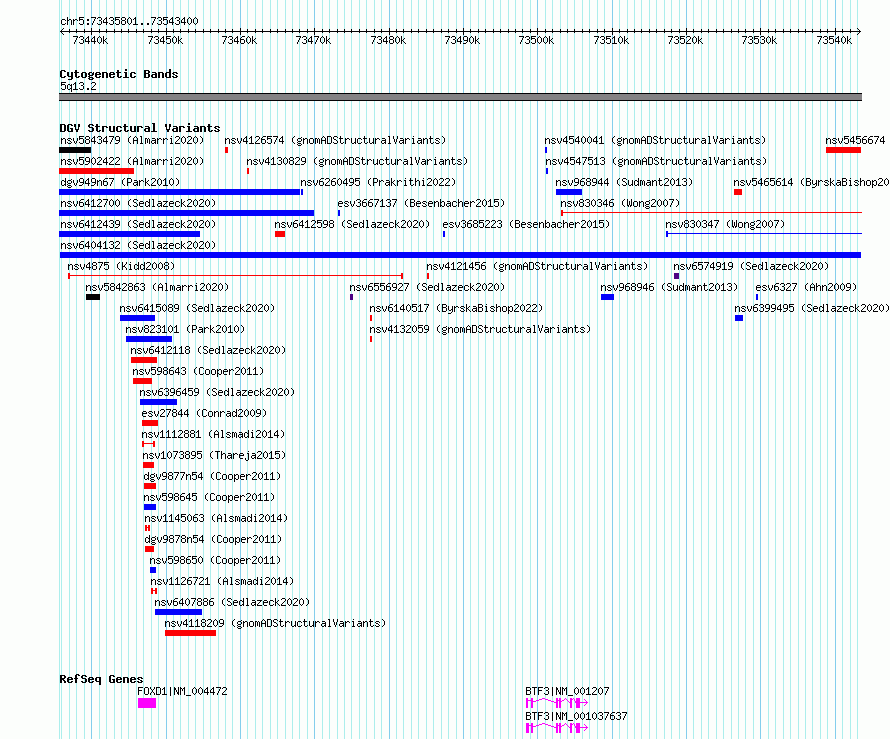Click nsv6407886 (Sedlazeck2020) label
Screen dimensions: 890x739
click(x=232, y=602)
